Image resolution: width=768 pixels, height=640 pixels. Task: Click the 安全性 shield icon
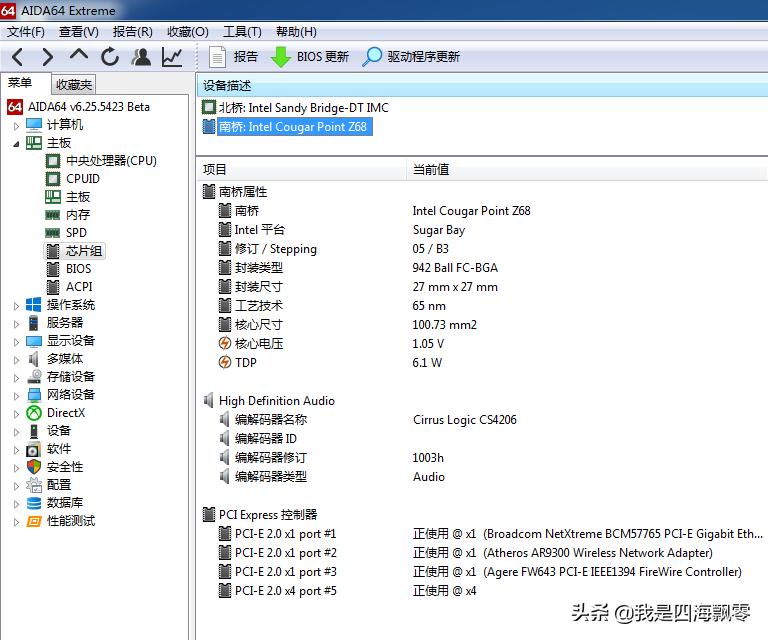click(34, 467)
